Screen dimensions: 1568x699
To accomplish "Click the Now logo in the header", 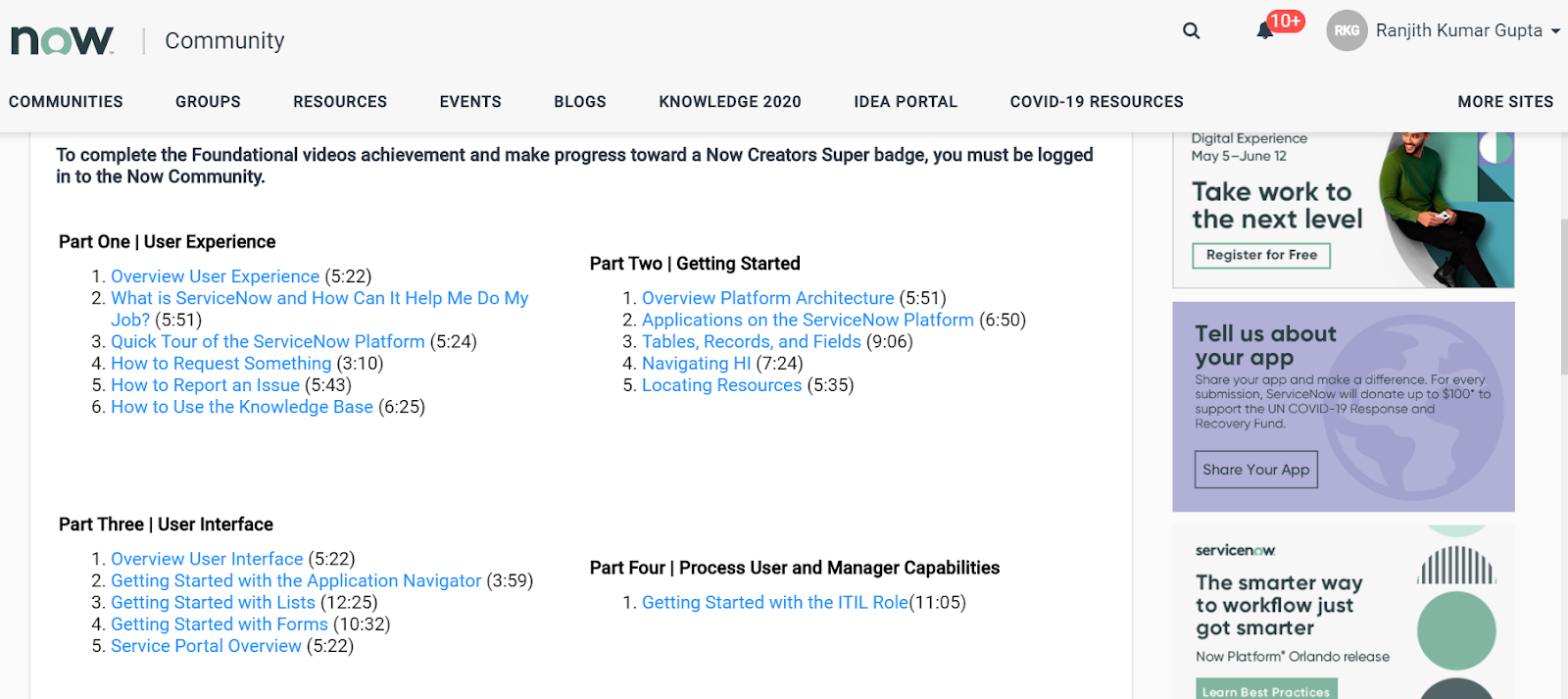I will click(62, 40).
